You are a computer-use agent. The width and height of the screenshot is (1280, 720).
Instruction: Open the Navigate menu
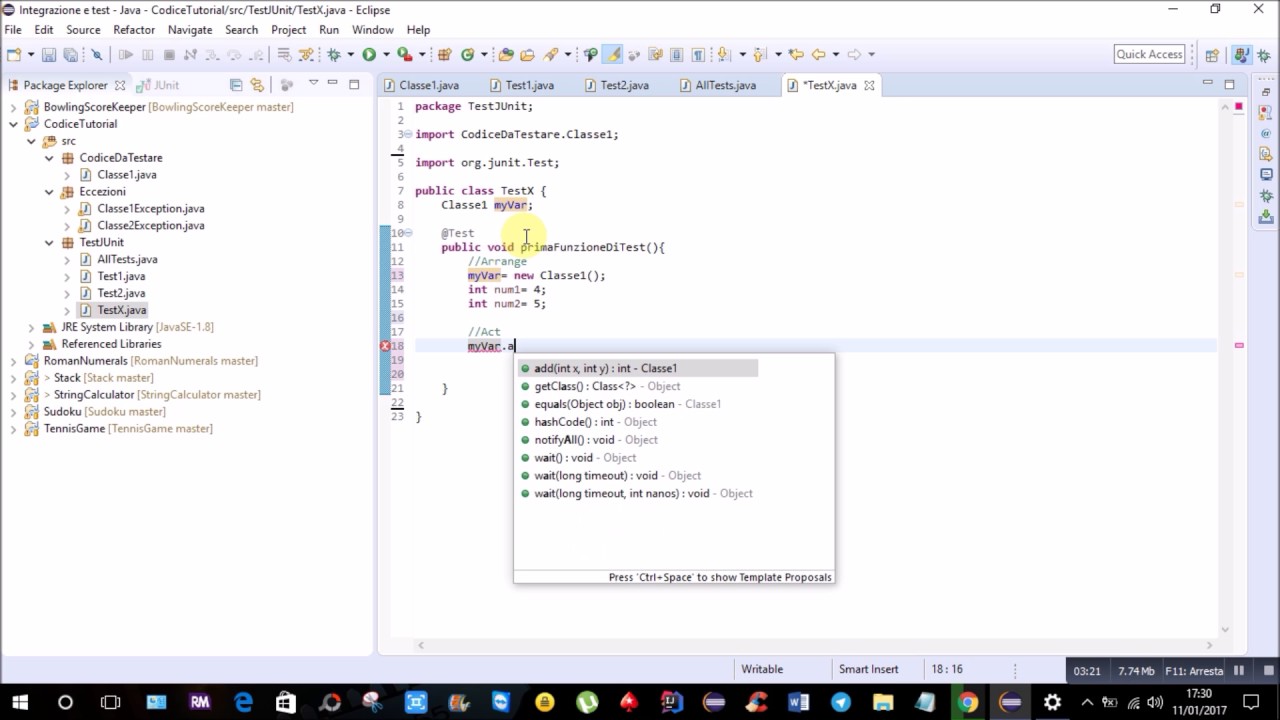click(x=190, y=30)
